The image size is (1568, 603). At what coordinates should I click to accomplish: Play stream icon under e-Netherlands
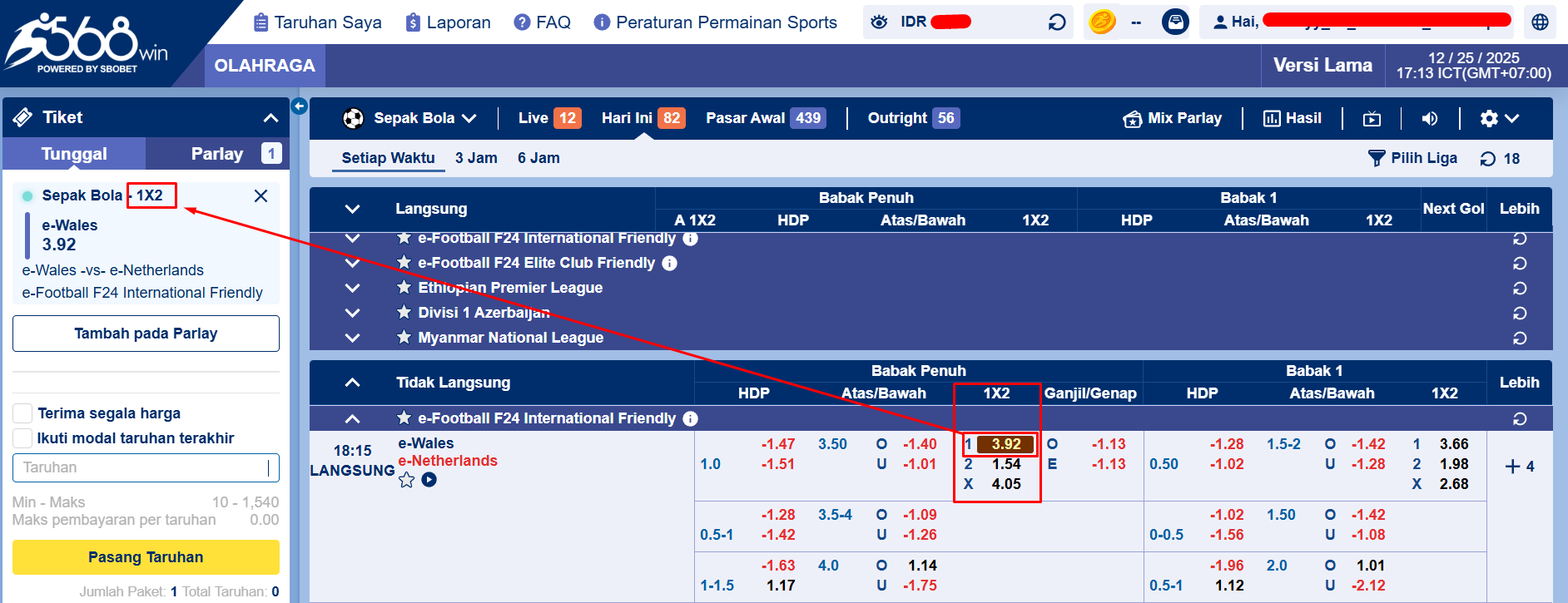[429, 479]
